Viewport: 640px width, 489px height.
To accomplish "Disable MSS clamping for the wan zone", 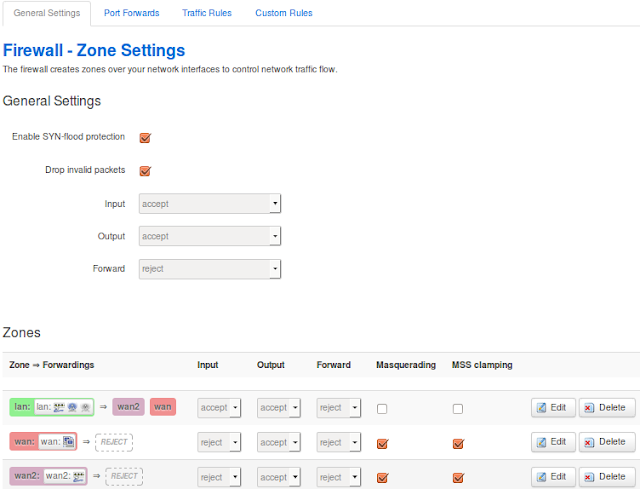I will tap(458, 443).
